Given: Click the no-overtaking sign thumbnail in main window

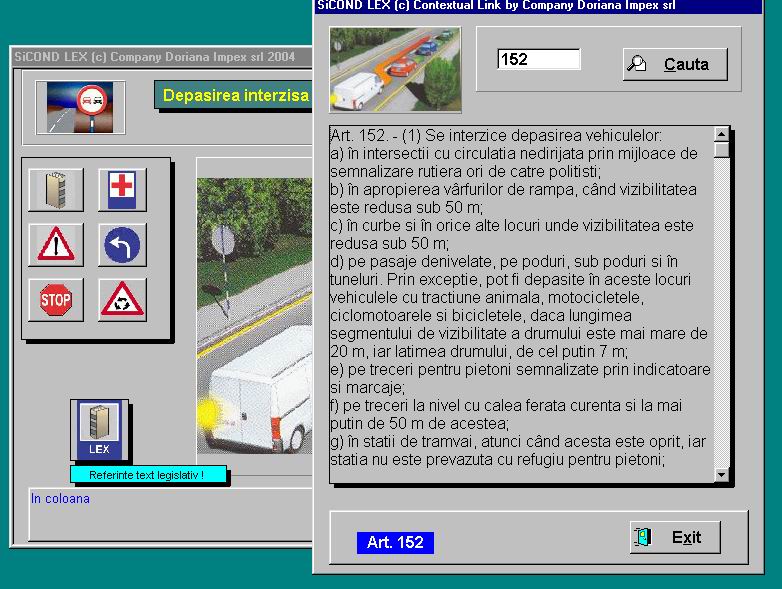Looking at the screenshot, I should [80, 108].
